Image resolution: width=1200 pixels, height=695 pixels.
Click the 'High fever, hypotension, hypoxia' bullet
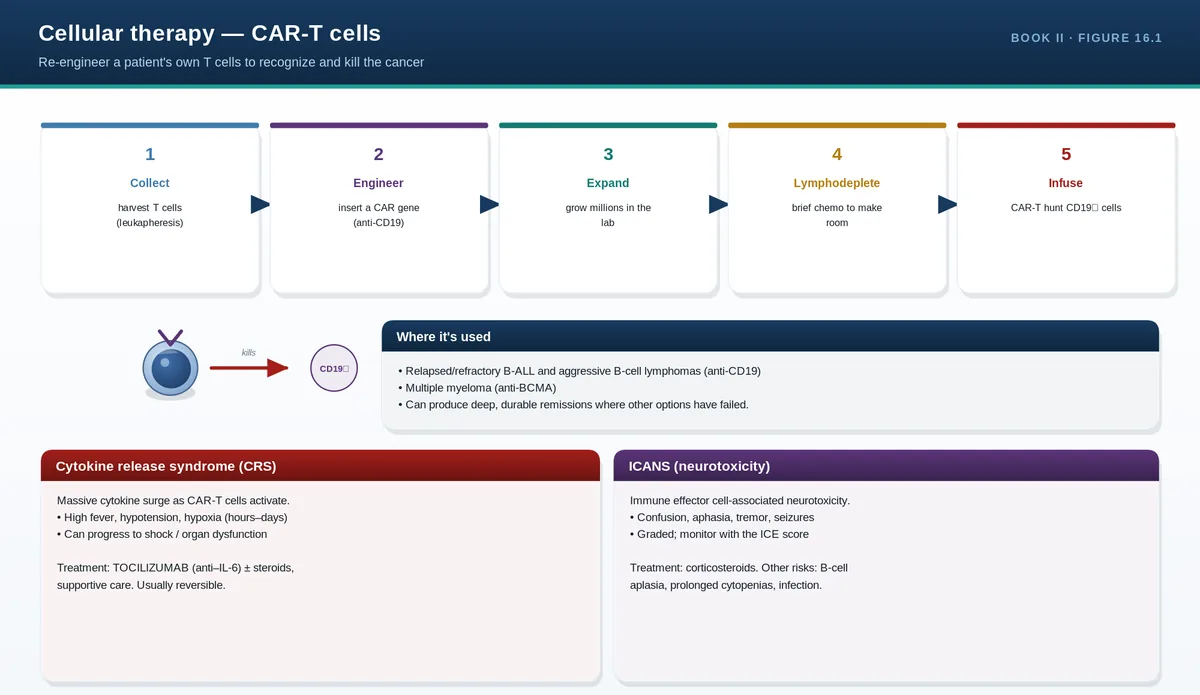point(172,517)
